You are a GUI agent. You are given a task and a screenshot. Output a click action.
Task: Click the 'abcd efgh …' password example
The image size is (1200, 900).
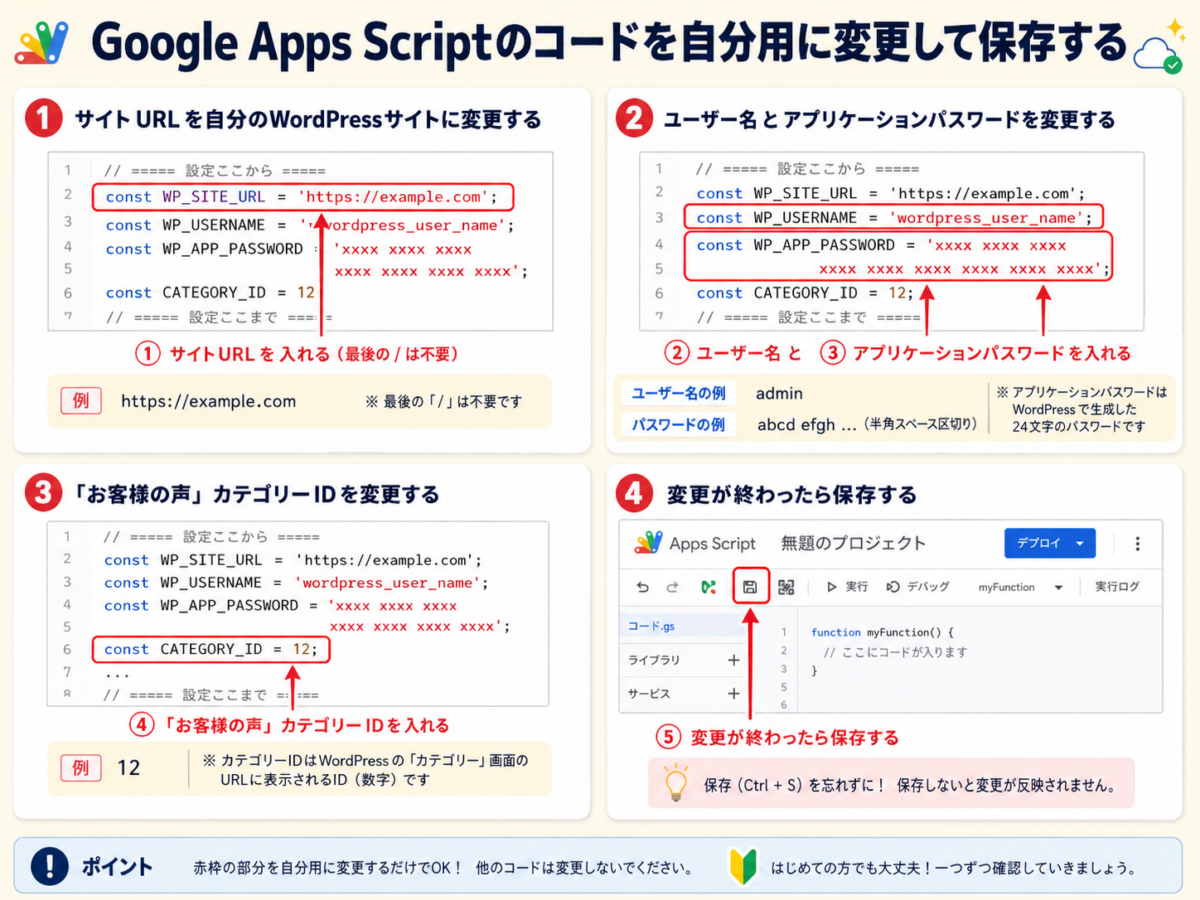pyautogui.click(x=807, y=424)
